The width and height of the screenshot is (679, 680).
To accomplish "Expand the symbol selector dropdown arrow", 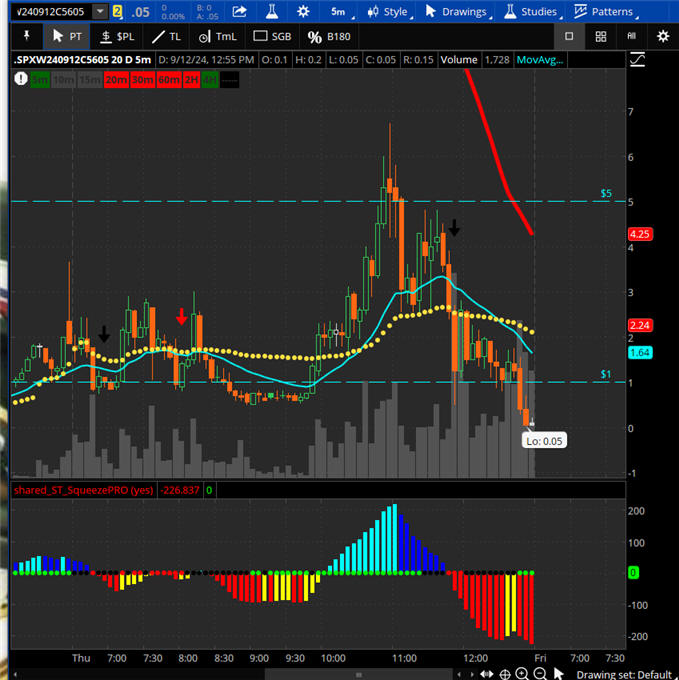I will point(100,12).
